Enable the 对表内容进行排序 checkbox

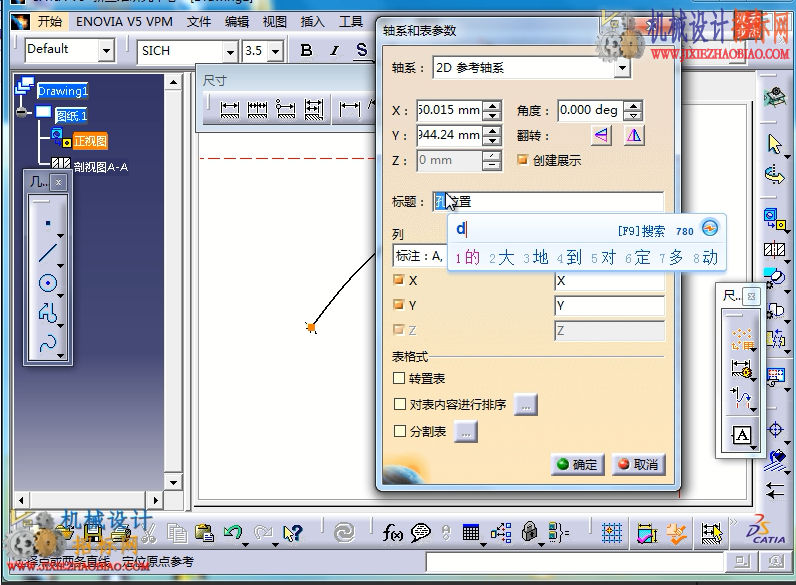click(400, 404)
